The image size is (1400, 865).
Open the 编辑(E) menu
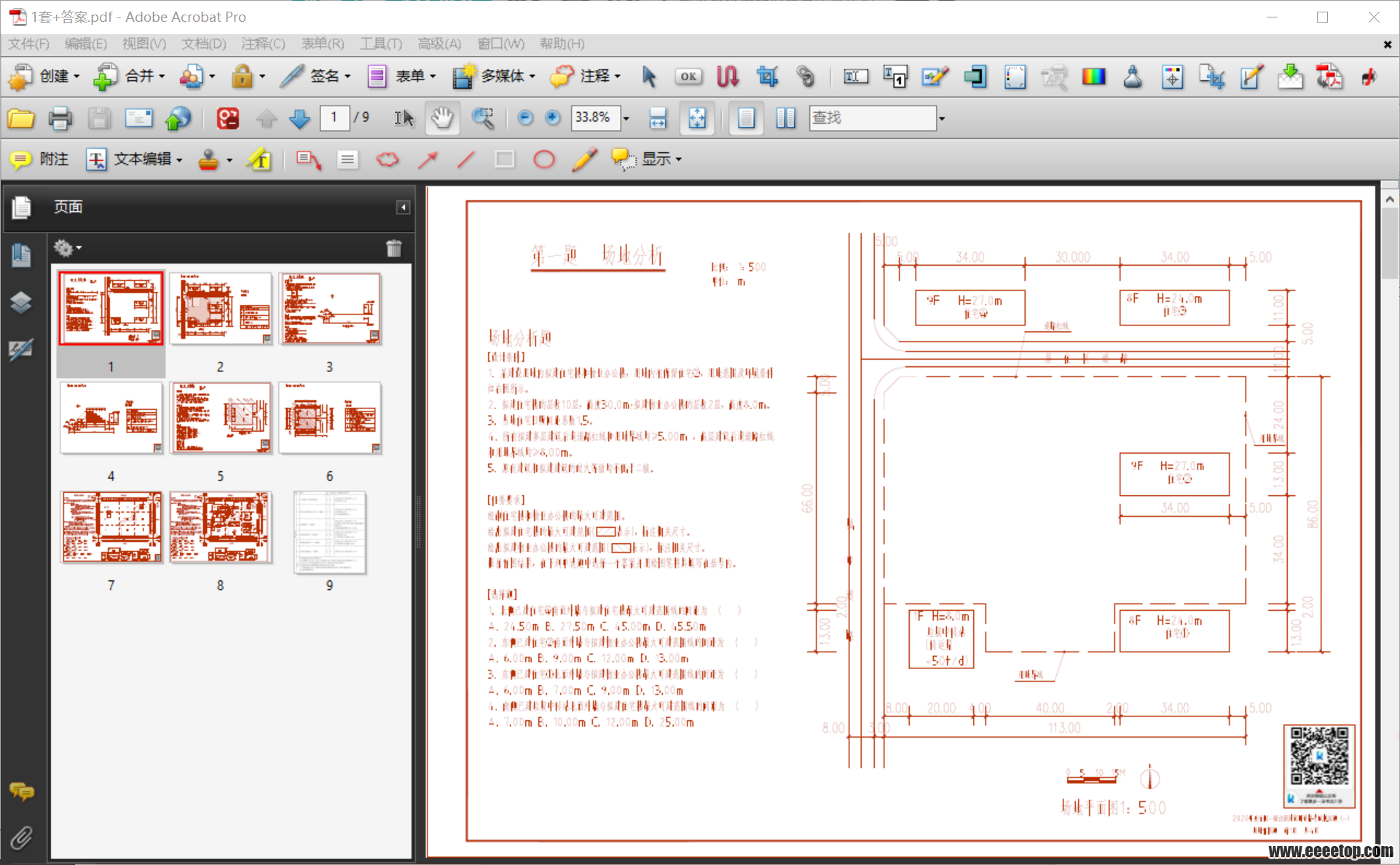[x=86, y=44]
